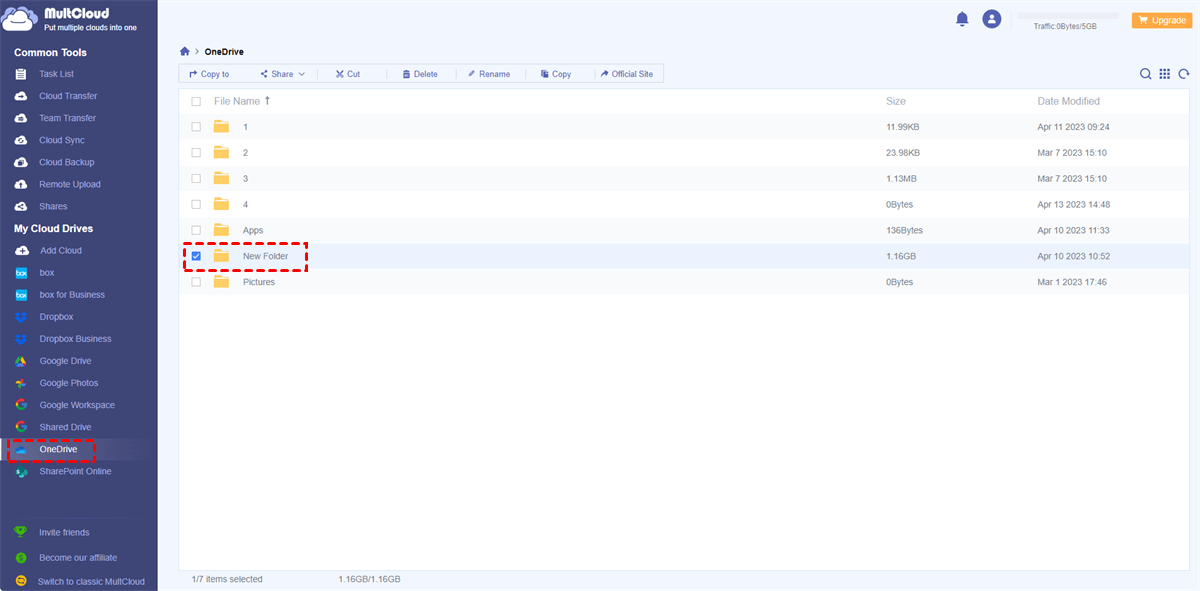1200x591 pixels.
Task: Click the SharePoint Online icon
Action: tap(21, 472)
